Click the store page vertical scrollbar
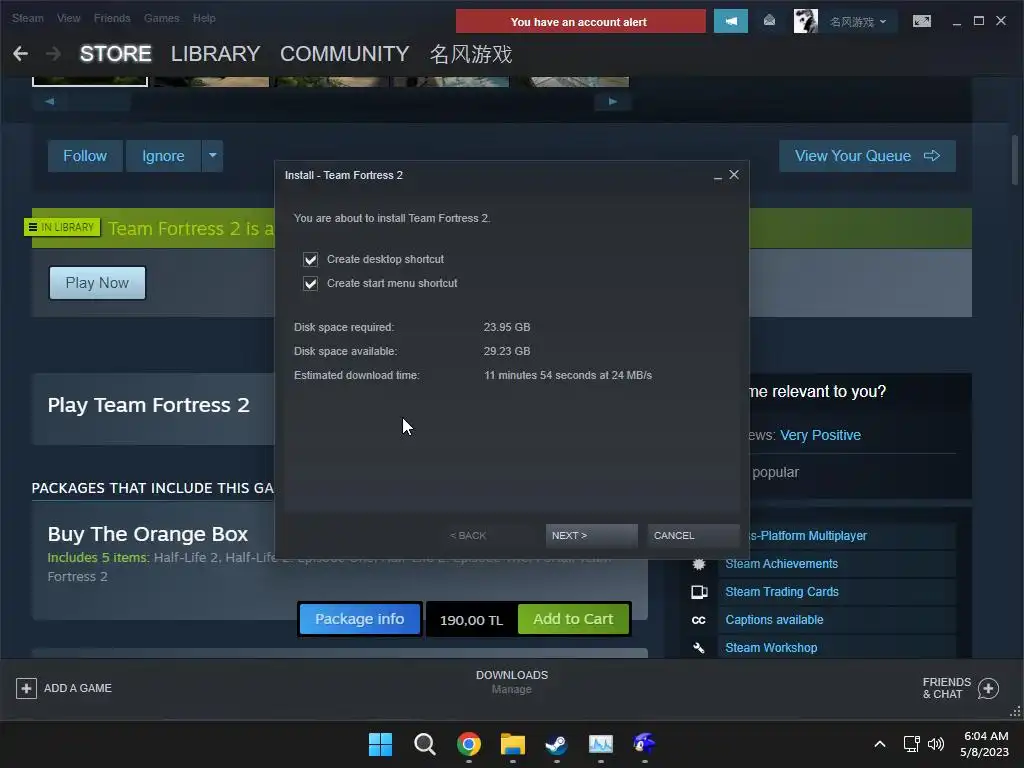The image size is (1024, 768). pyautogui.click(x=1015, y=160)
